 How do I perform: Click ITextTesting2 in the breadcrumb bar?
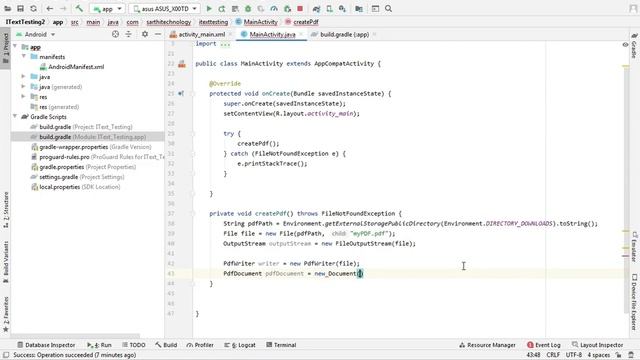tap(25, 22)
